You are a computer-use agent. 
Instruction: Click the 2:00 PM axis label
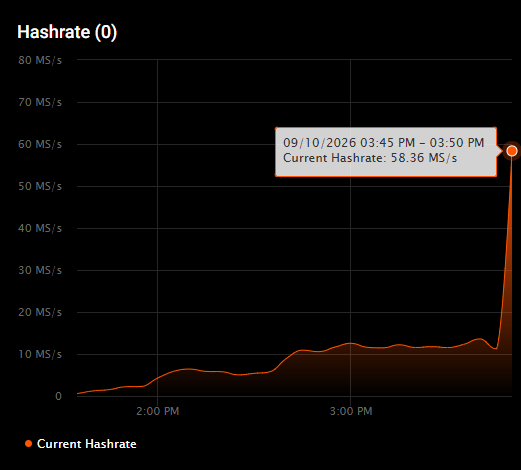tap(157, 411)
